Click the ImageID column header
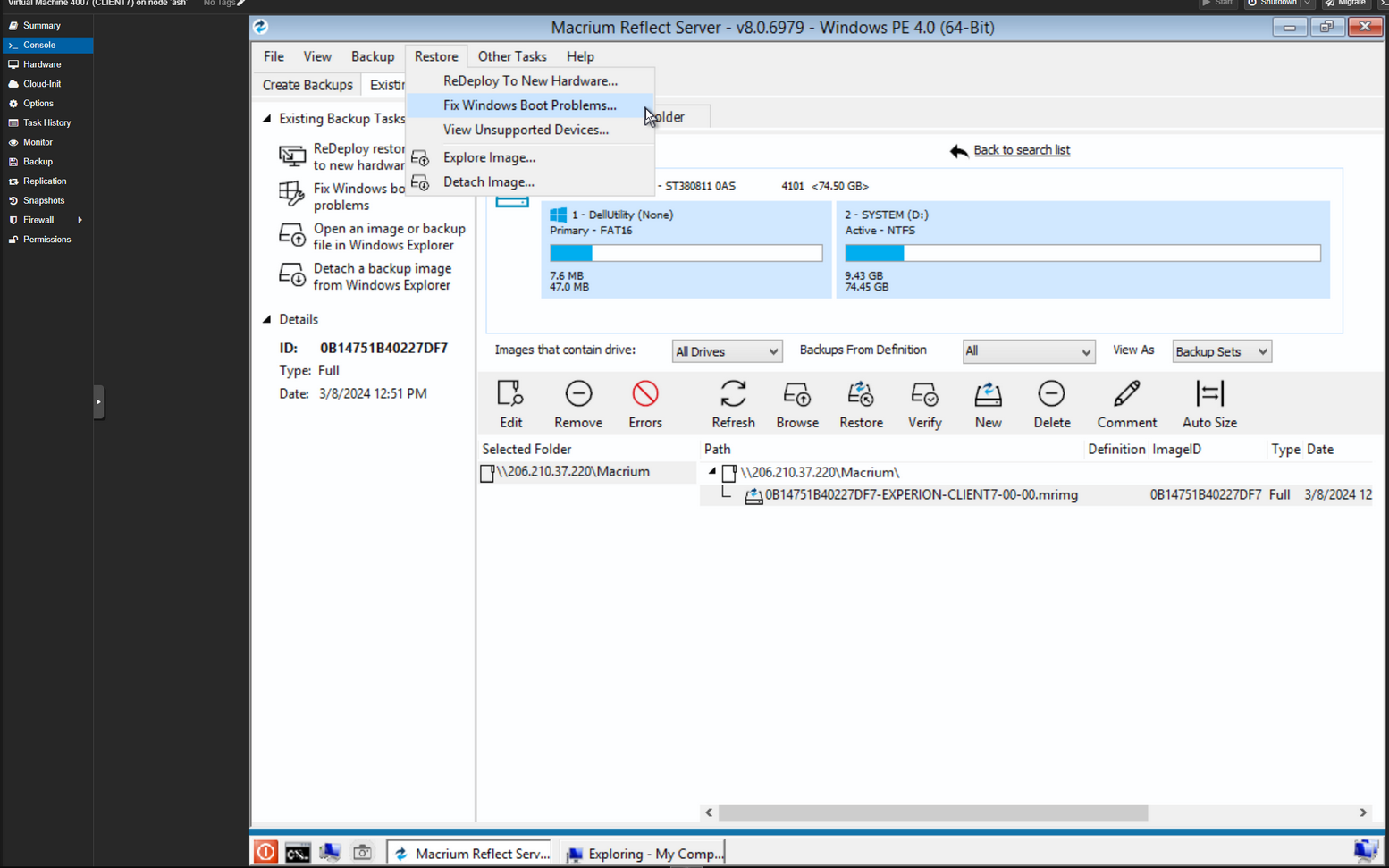Screen dimensions: 1389x868 click(x=1176, y=450)
